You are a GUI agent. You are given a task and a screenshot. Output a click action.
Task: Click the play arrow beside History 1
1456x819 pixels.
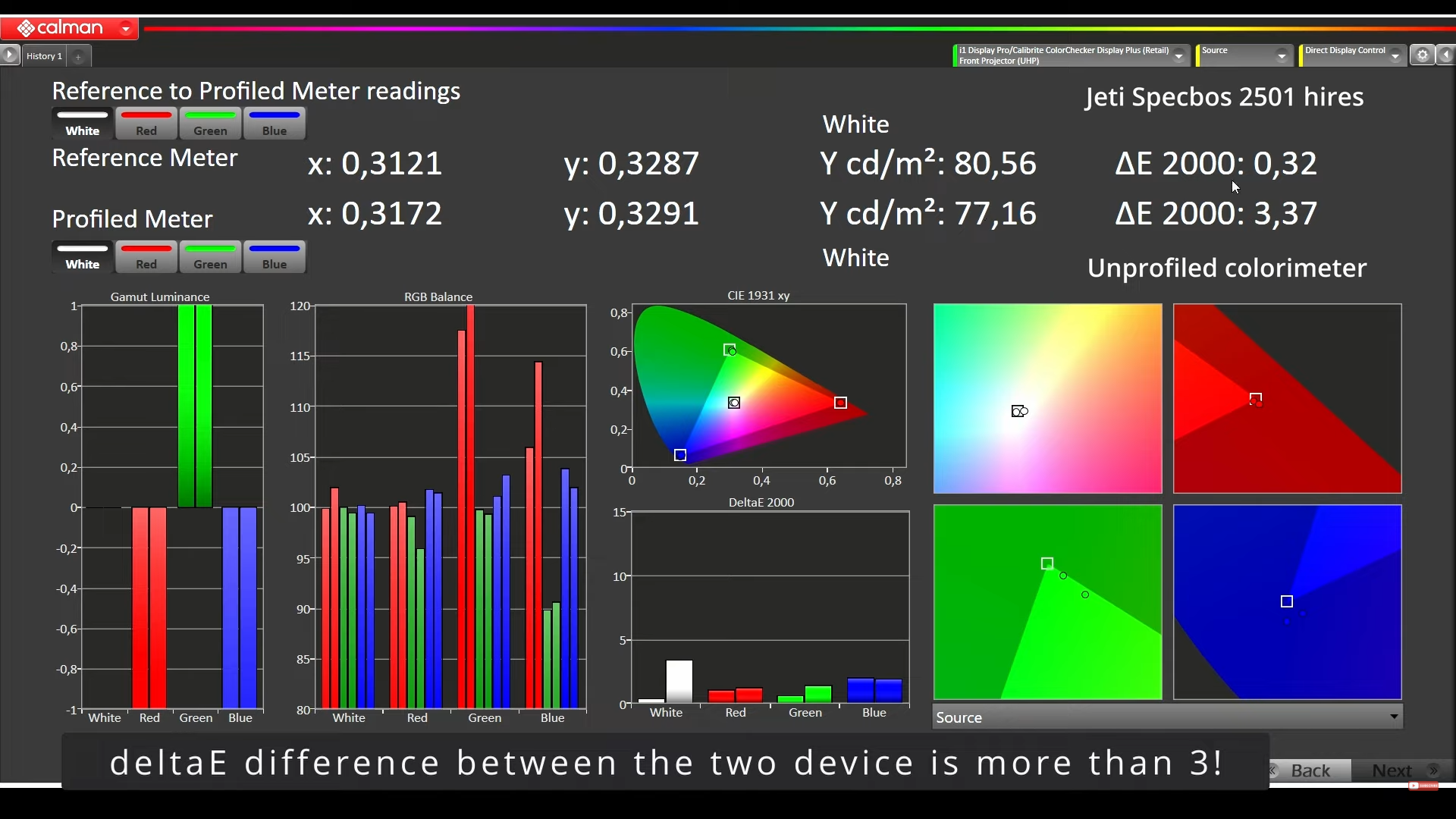(x=9, y=55)
